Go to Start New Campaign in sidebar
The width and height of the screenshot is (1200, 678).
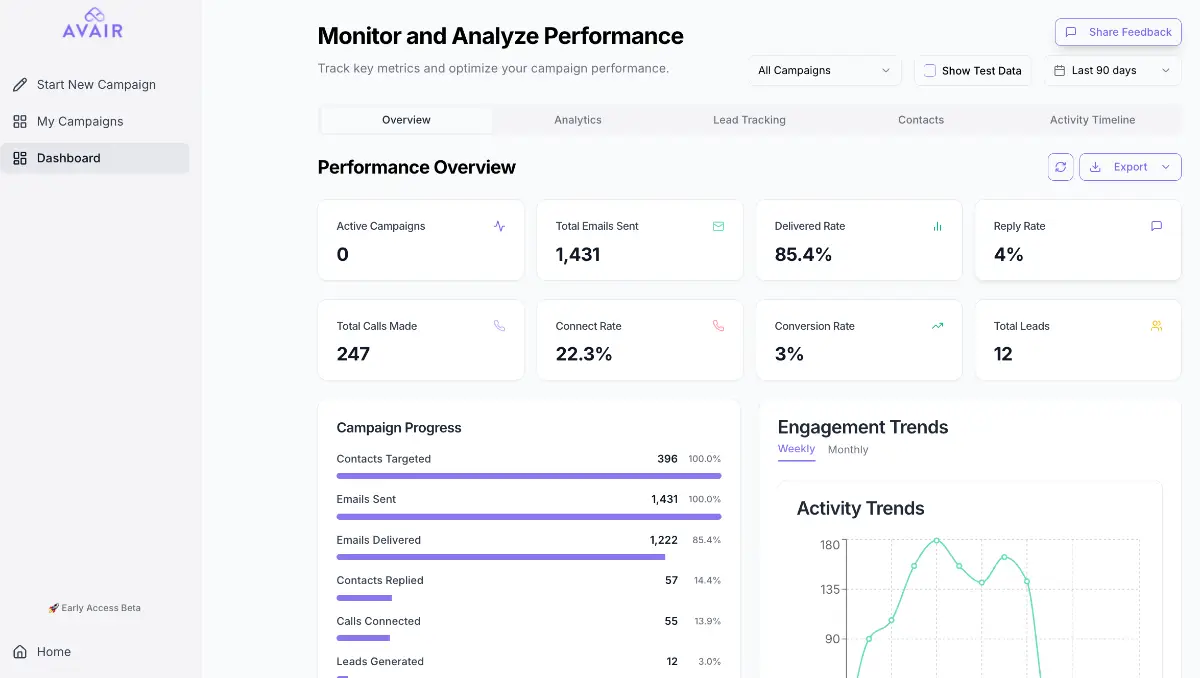click(x=95, y=85)
